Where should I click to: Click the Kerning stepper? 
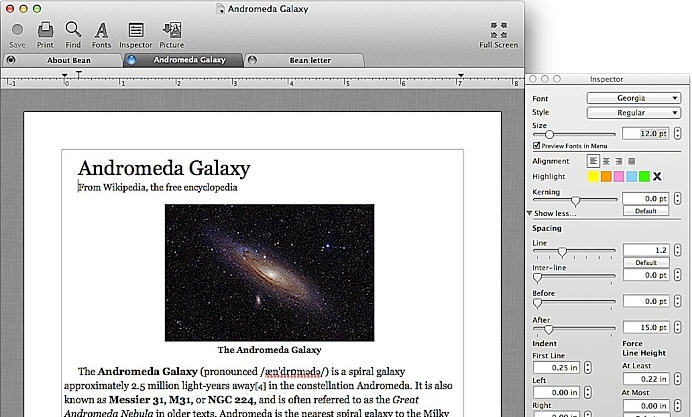(677, 199)
